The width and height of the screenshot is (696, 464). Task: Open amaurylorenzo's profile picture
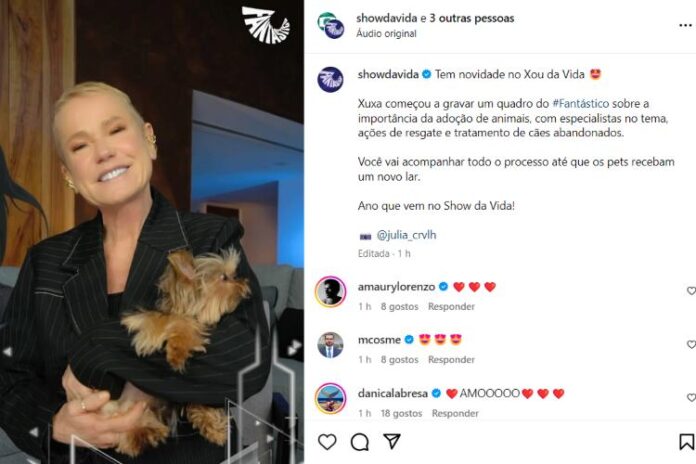(x=330, y=292)
